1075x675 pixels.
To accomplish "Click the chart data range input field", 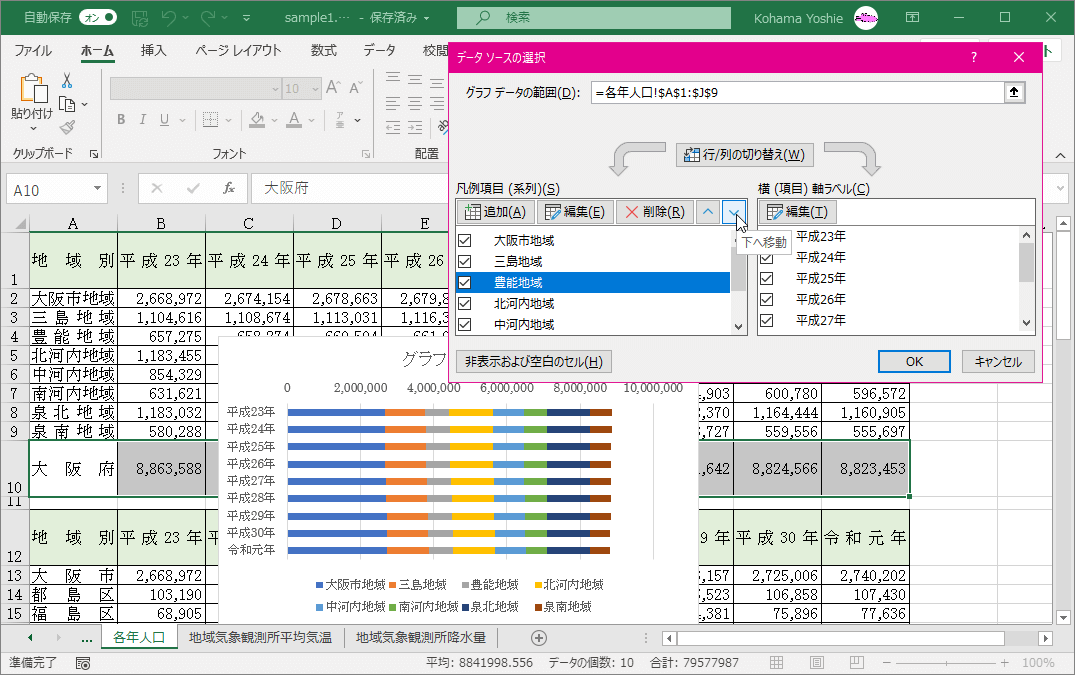I will point(797,92).
